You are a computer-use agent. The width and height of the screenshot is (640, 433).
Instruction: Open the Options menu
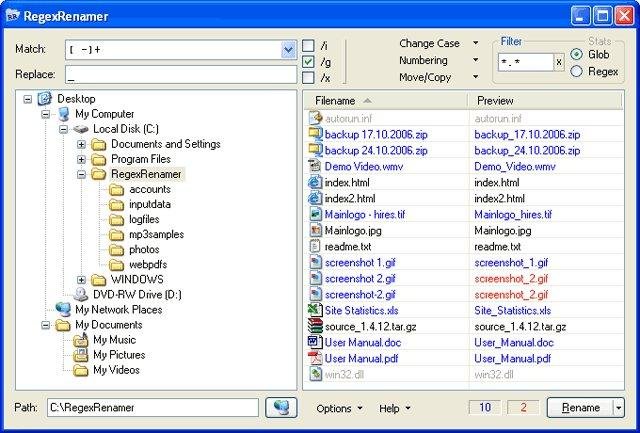(x=340, y=408)
